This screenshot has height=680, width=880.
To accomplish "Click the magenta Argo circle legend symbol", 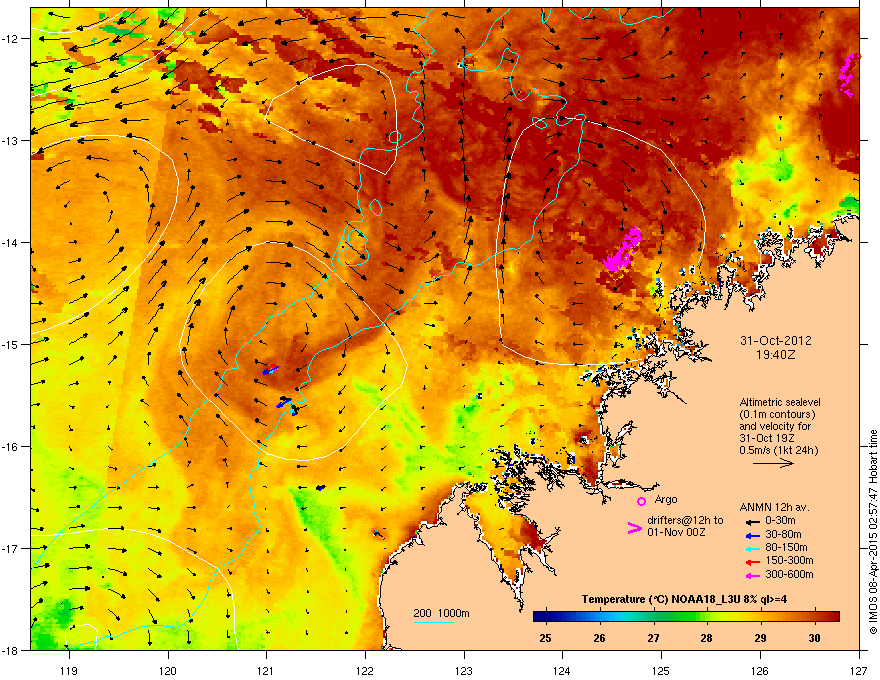I will (x=641, y=501).
